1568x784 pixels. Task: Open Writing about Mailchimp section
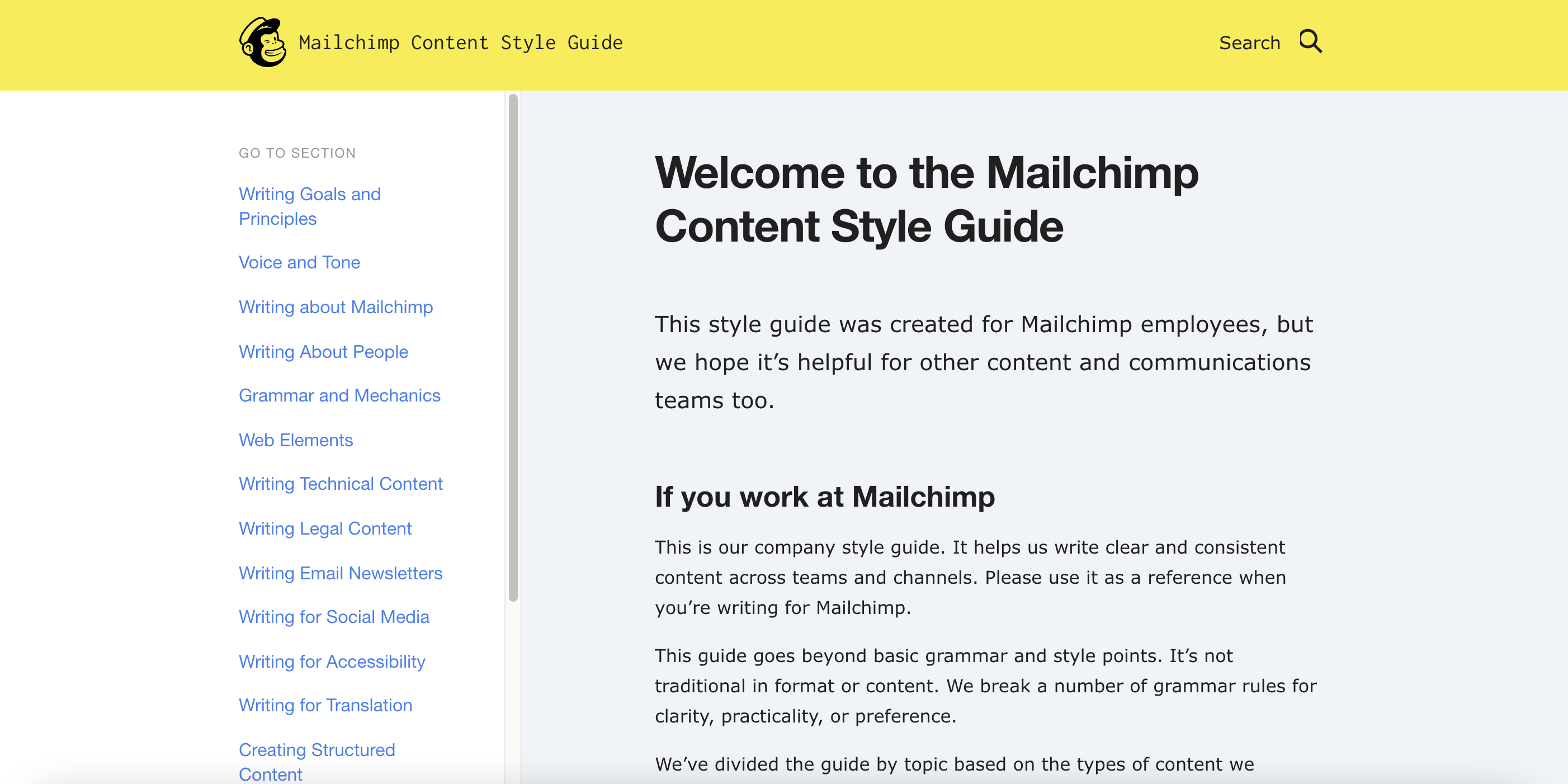[336, 308]
